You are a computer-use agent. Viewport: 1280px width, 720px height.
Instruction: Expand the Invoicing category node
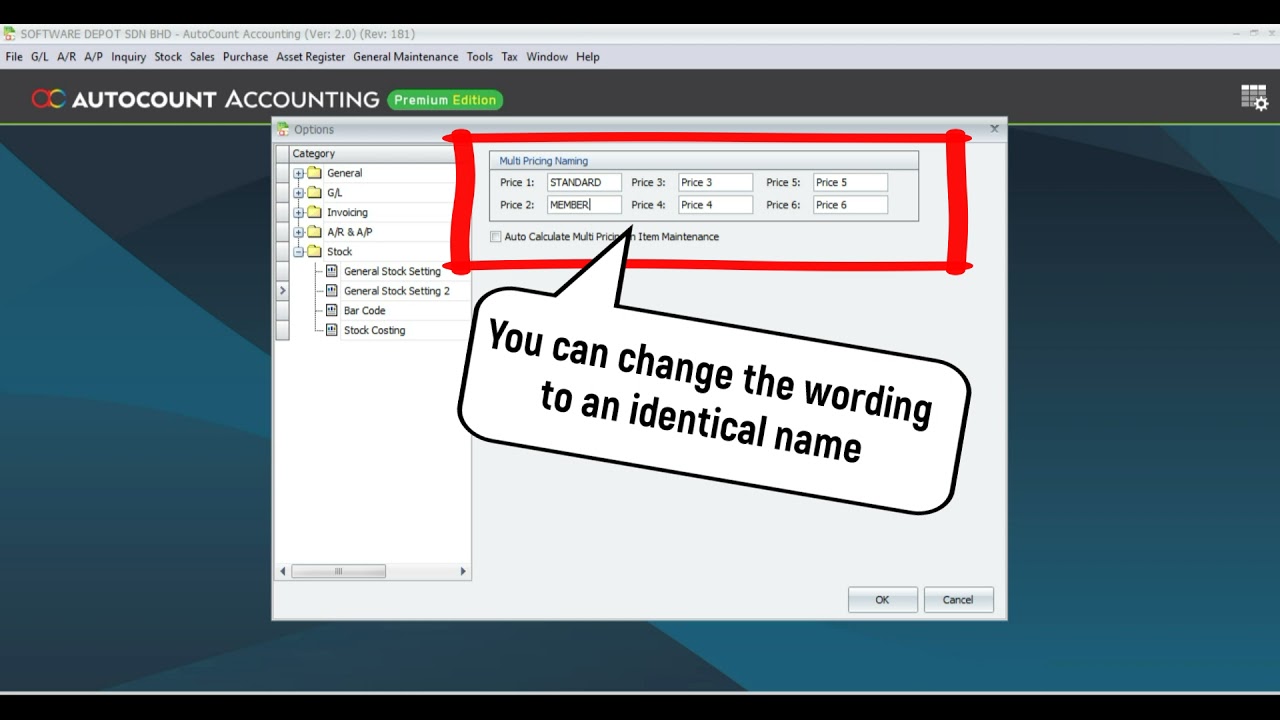pyautogui.click(x=298, y=213)
